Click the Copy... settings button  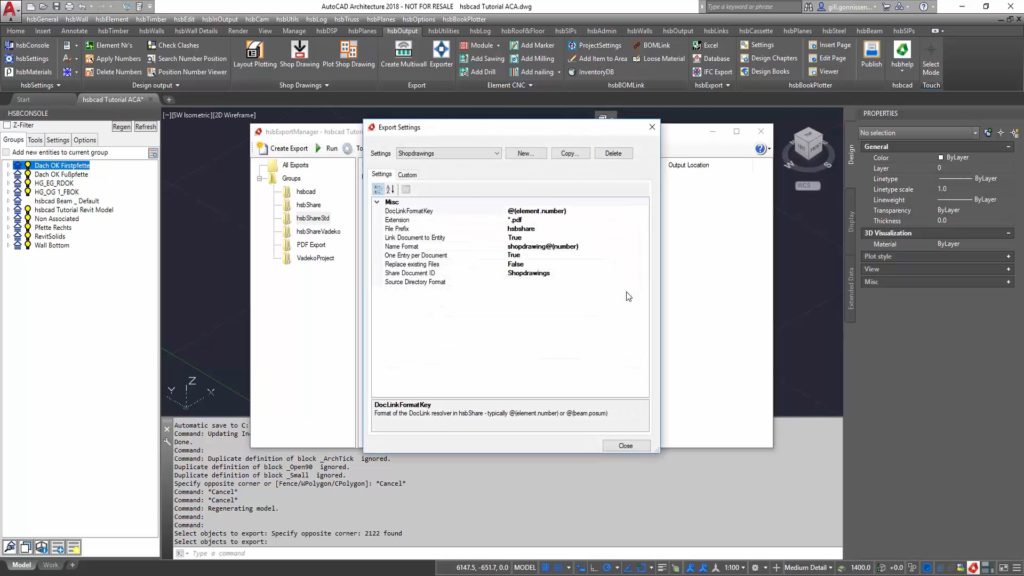(569, 153)
